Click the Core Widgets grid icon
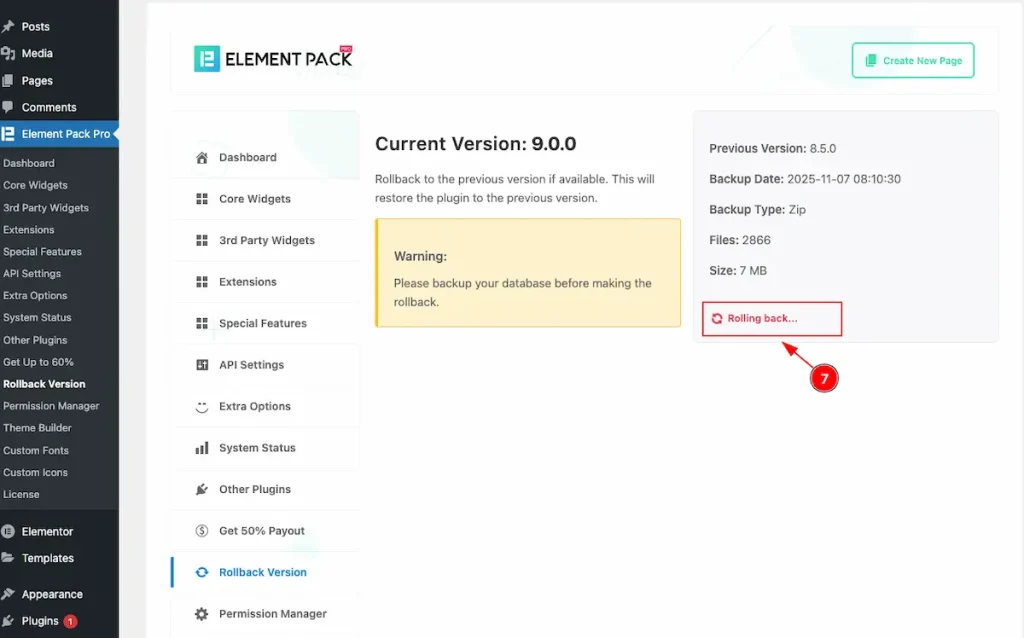The image size is (1024, 638). (x=202, y=199)
